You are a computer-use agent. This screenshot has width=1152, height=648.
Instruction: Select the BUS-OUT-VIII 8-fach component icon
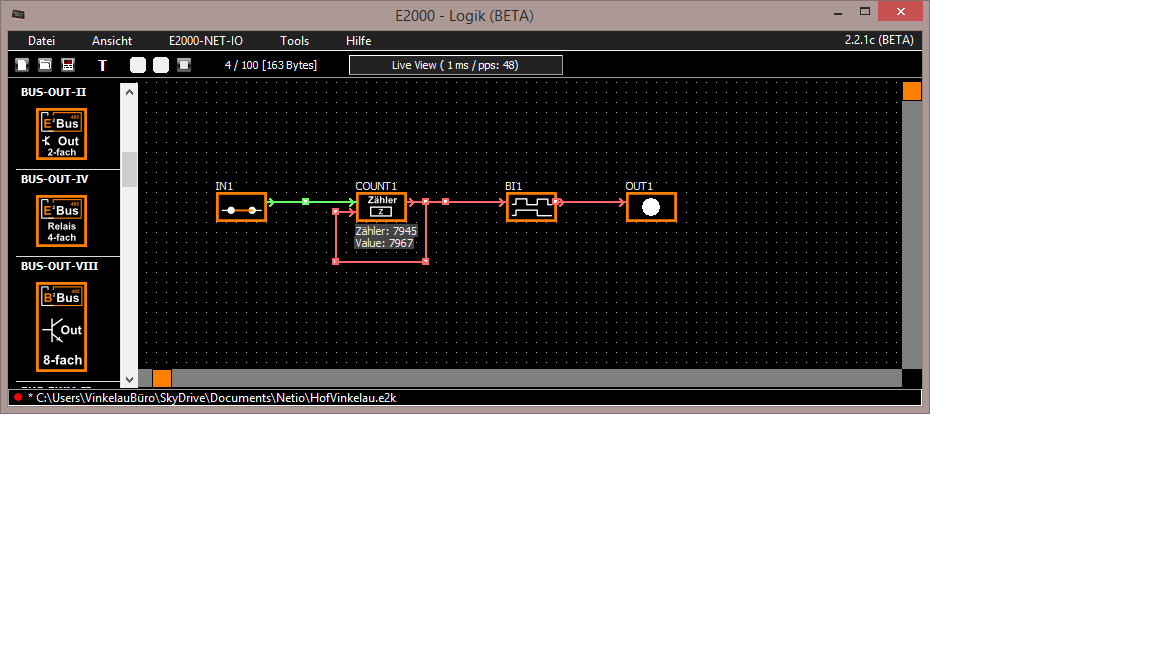(62, 327)
